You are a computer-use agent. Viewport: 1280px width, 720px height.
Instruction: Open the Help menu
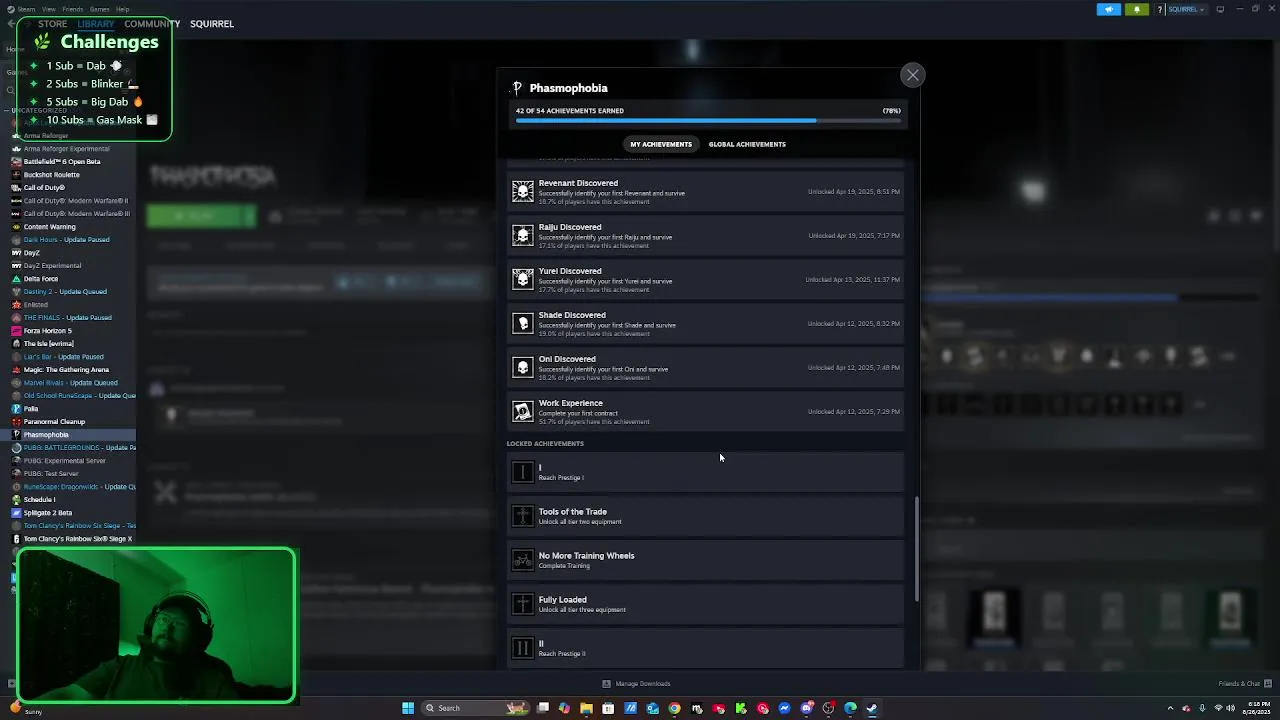coord(122,9)
